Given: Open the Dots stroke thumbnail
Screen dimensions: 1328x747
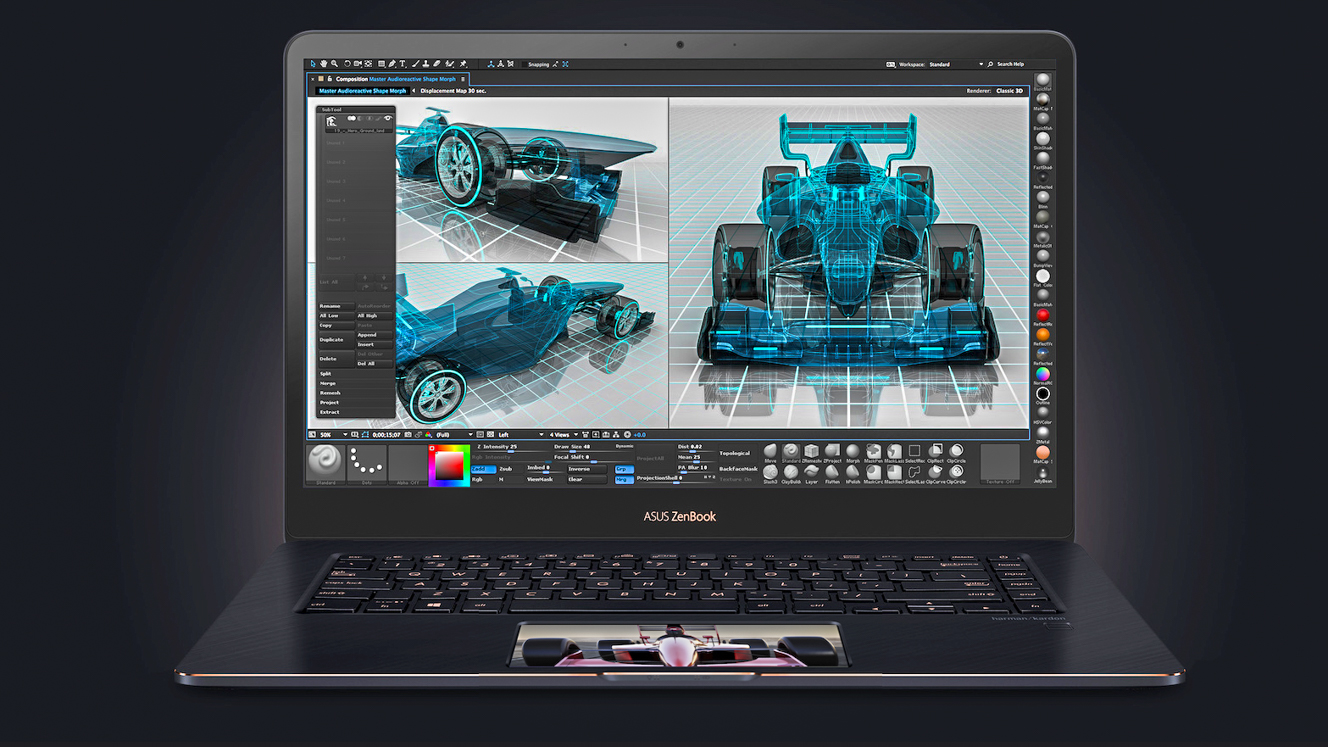Looking at the screenshot, I should point(367,464).
